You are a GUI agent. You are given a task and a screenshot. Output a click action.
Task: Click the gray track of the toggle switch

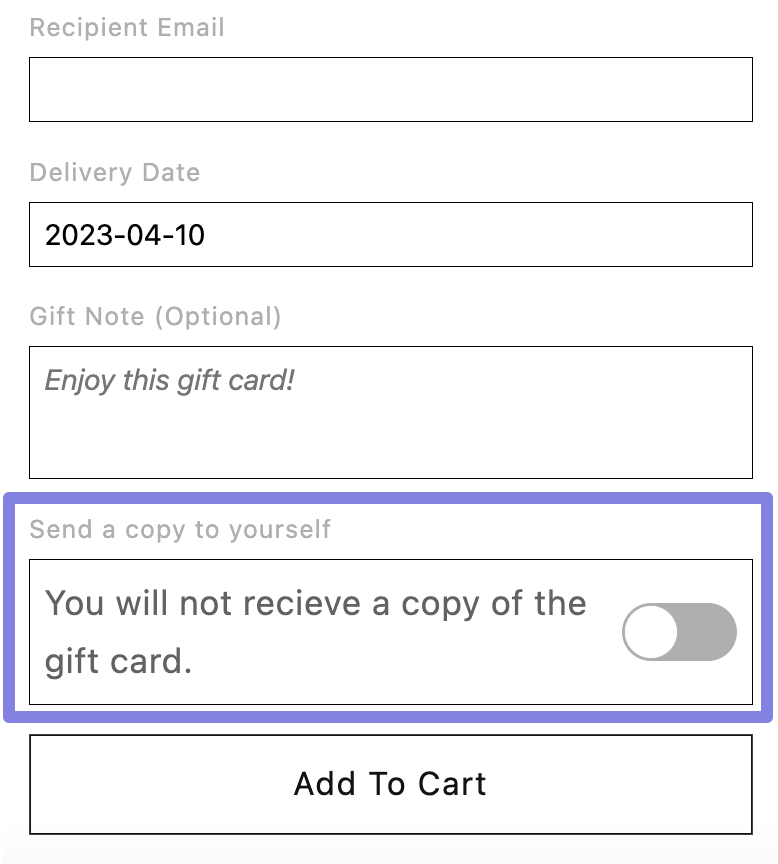(x=710, y=632)
